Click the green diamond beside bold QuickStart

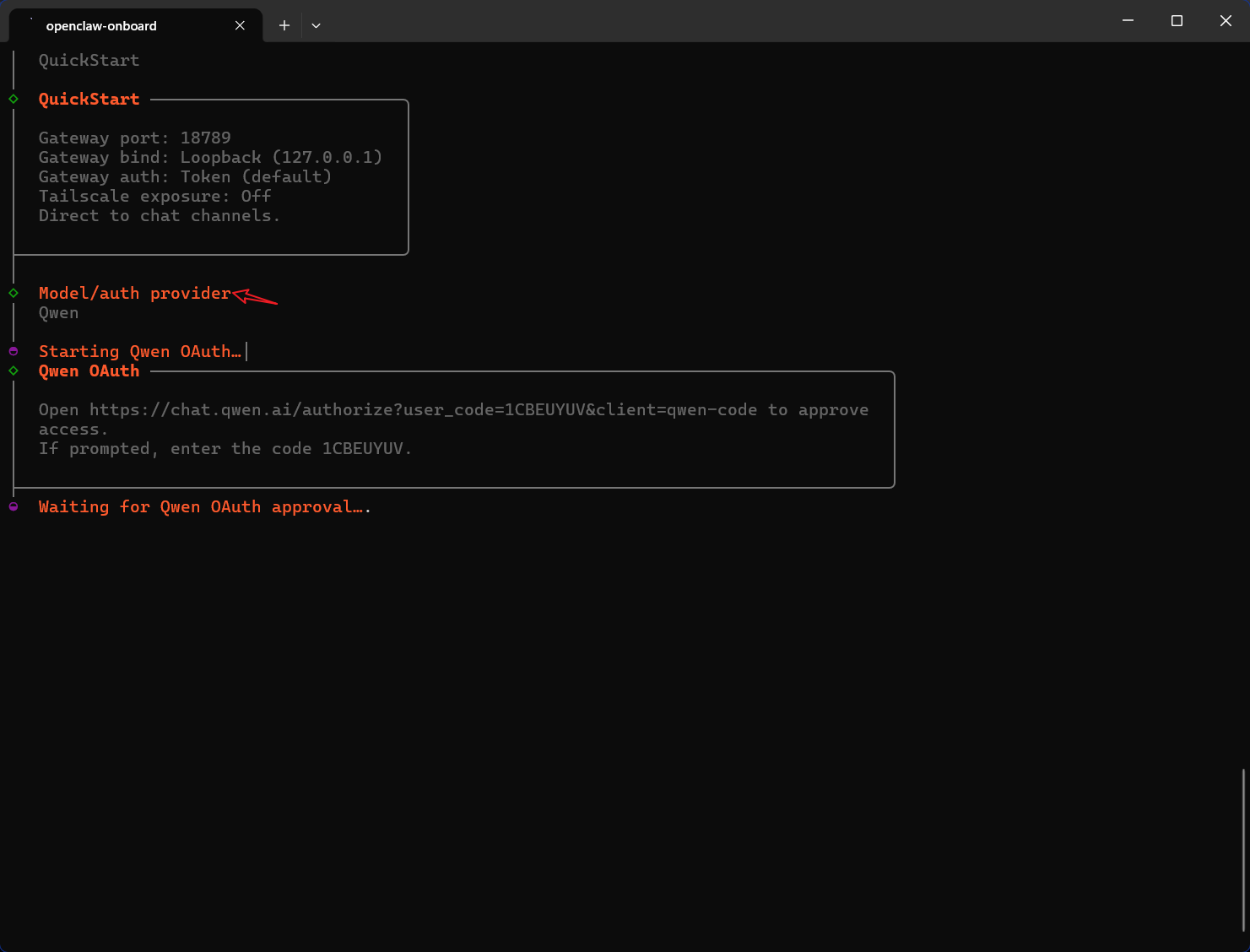(14, 99)
